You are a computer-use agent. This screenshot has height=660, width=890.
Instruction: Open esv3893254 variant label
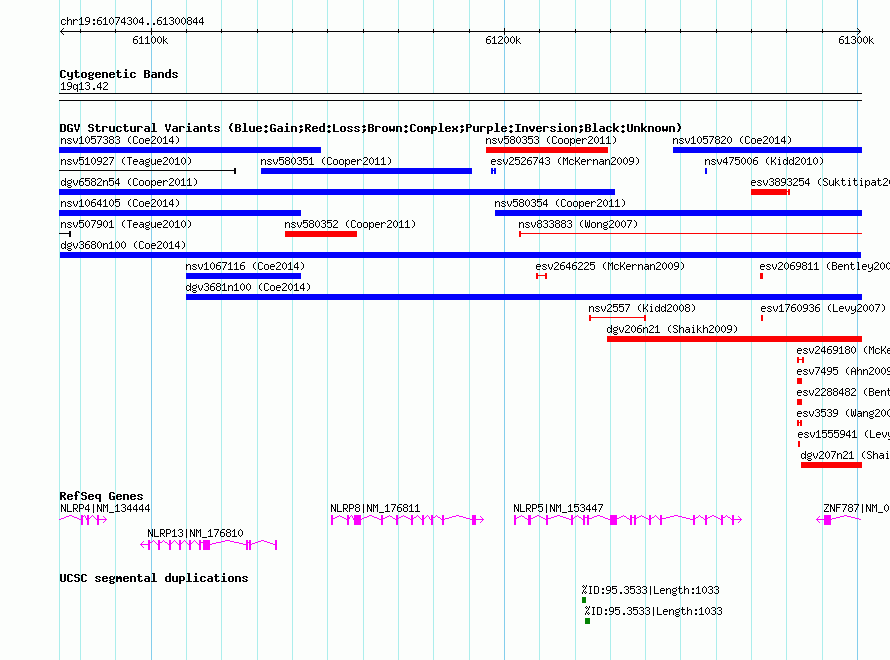[820, 182]
